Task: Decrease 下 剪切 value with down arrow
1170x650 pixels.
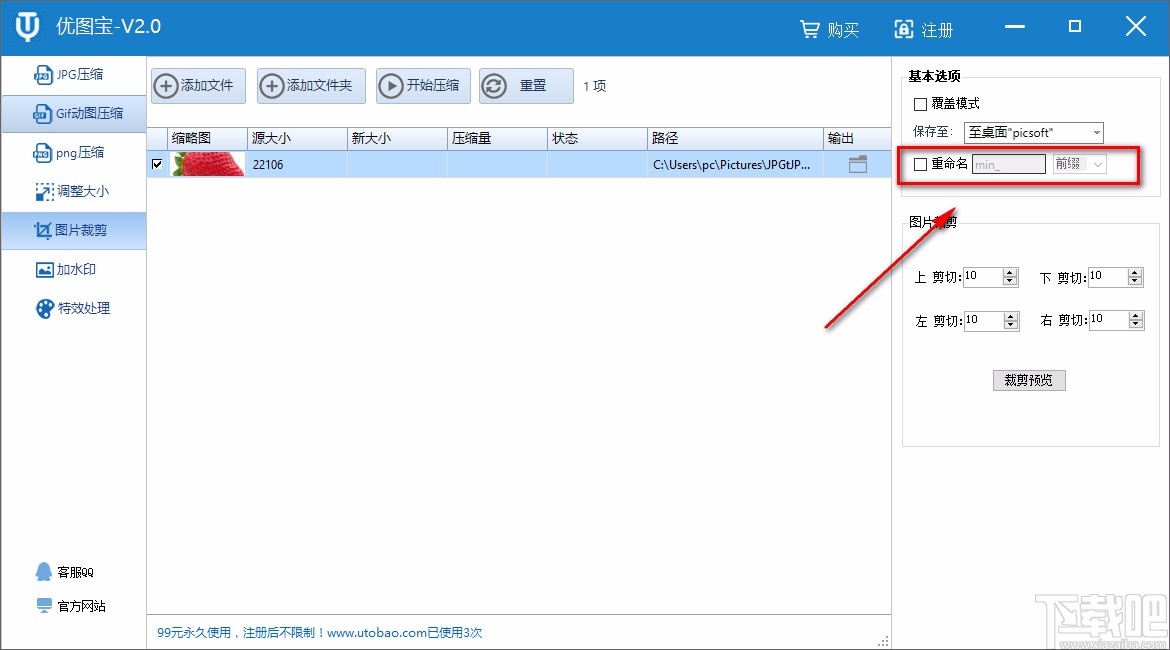Action: 1135,281
